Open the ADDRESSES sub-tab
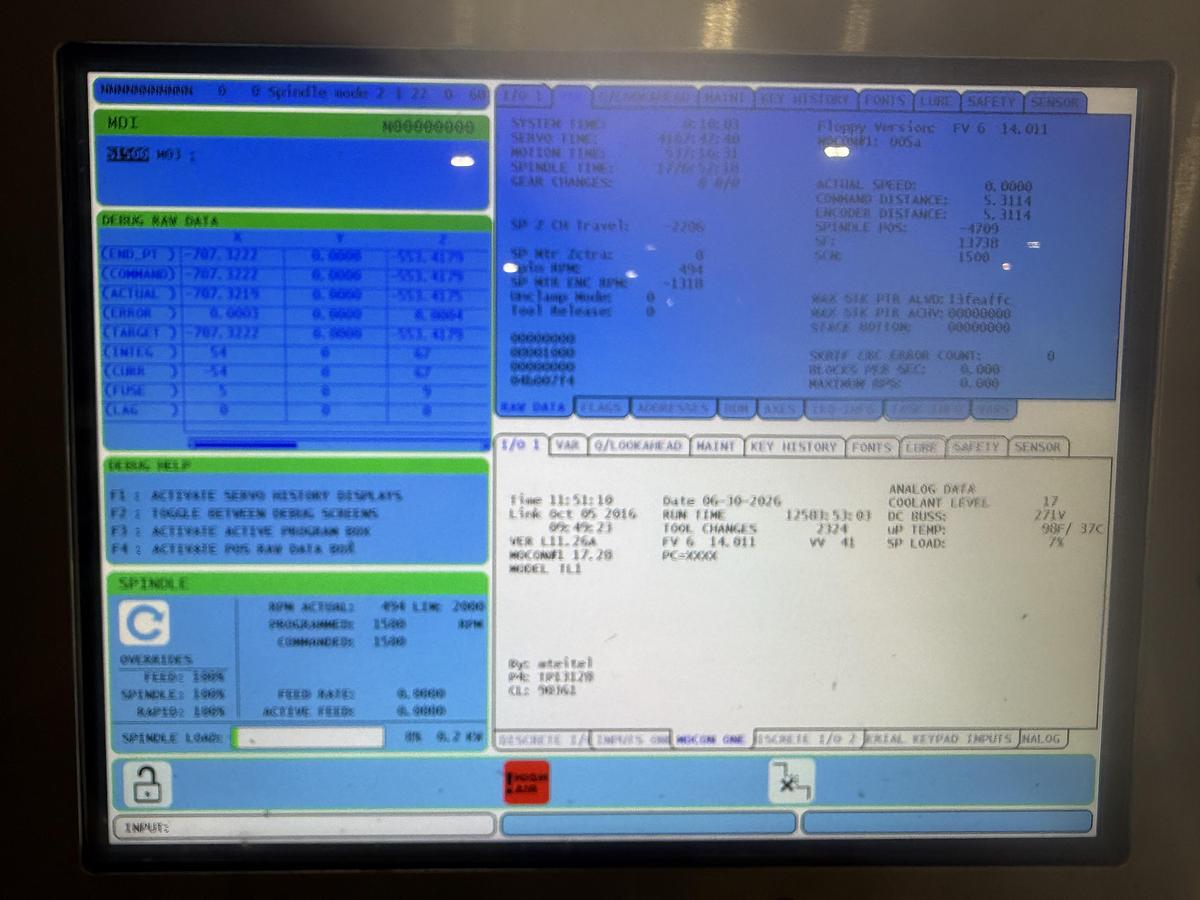Screen dimensions: 1200x900 pos(673,408)
